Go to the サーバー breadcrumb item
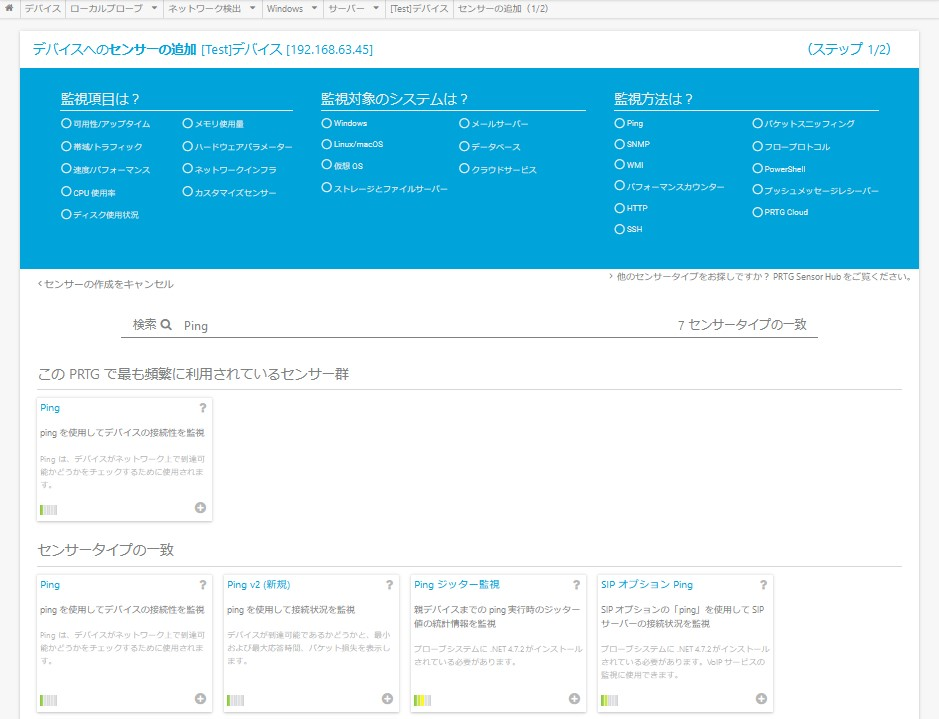Screen dimensions: 939x719 point(346,8)
